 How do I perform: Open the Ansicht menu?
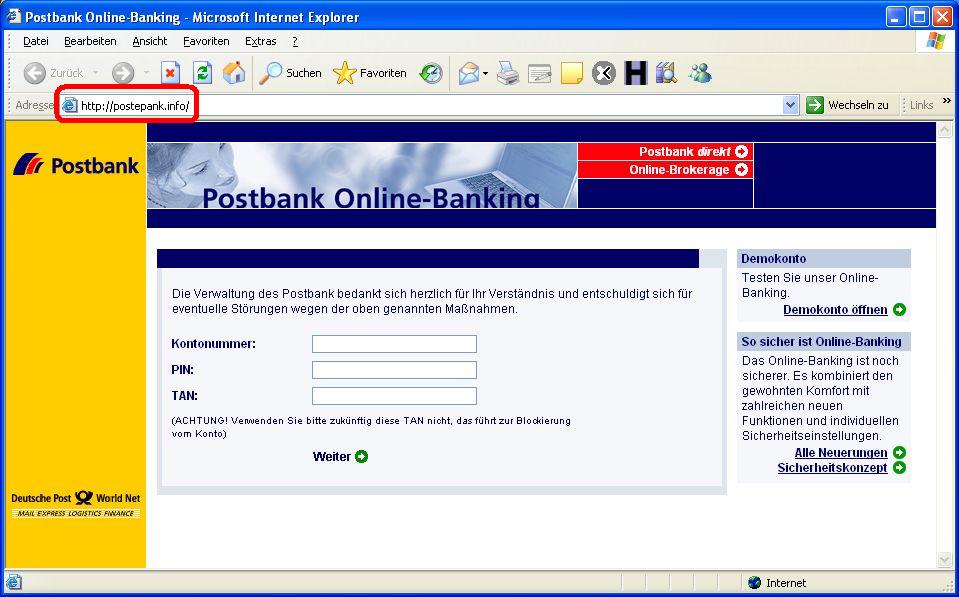click(x=150, y=42)
